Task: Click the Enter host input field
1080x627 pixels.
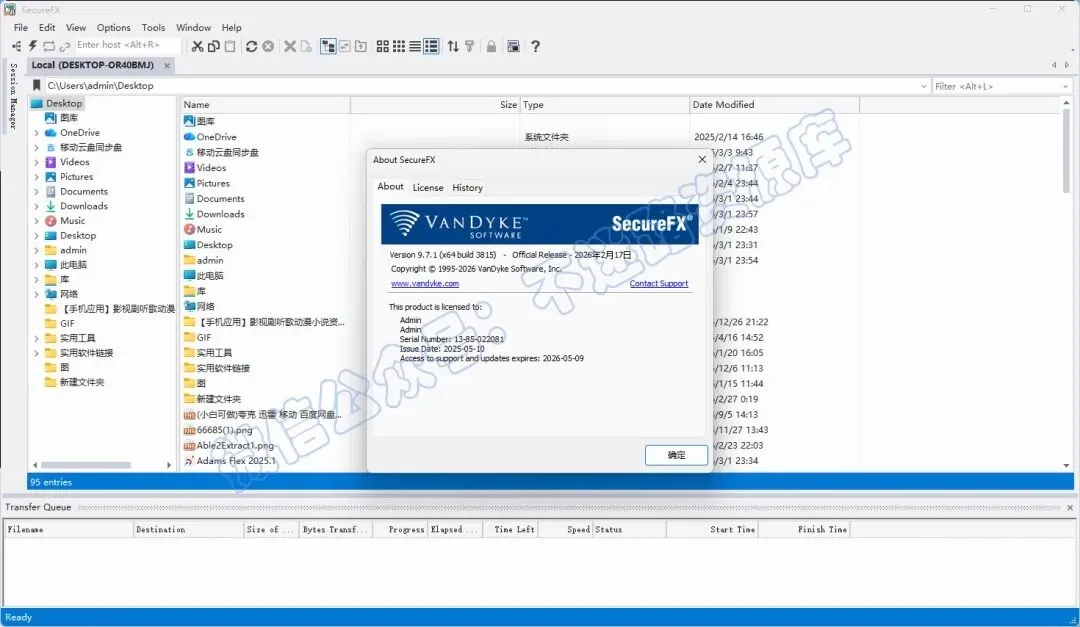Action: pos(127,45)
